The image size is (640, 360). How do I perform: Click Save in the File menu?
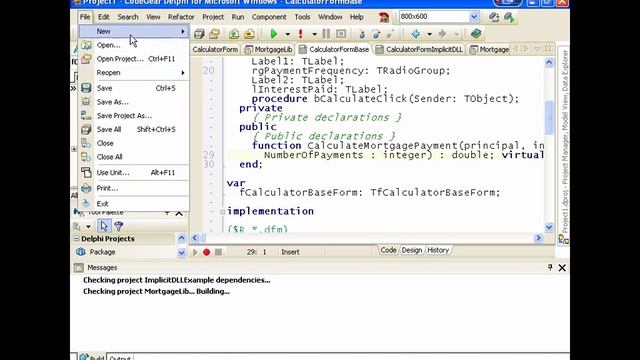click(133, 88)
